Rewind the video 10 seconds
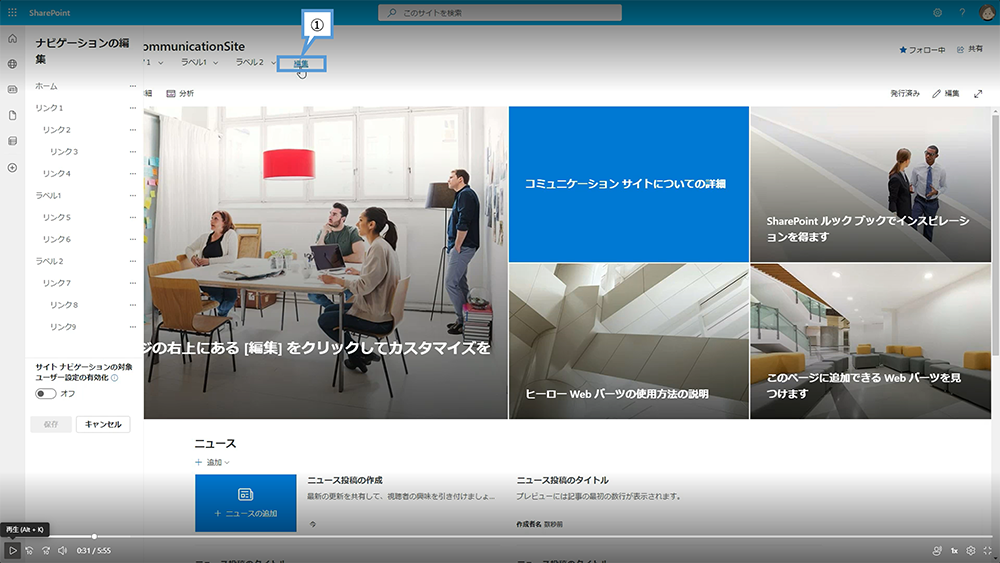 (29, 550)
